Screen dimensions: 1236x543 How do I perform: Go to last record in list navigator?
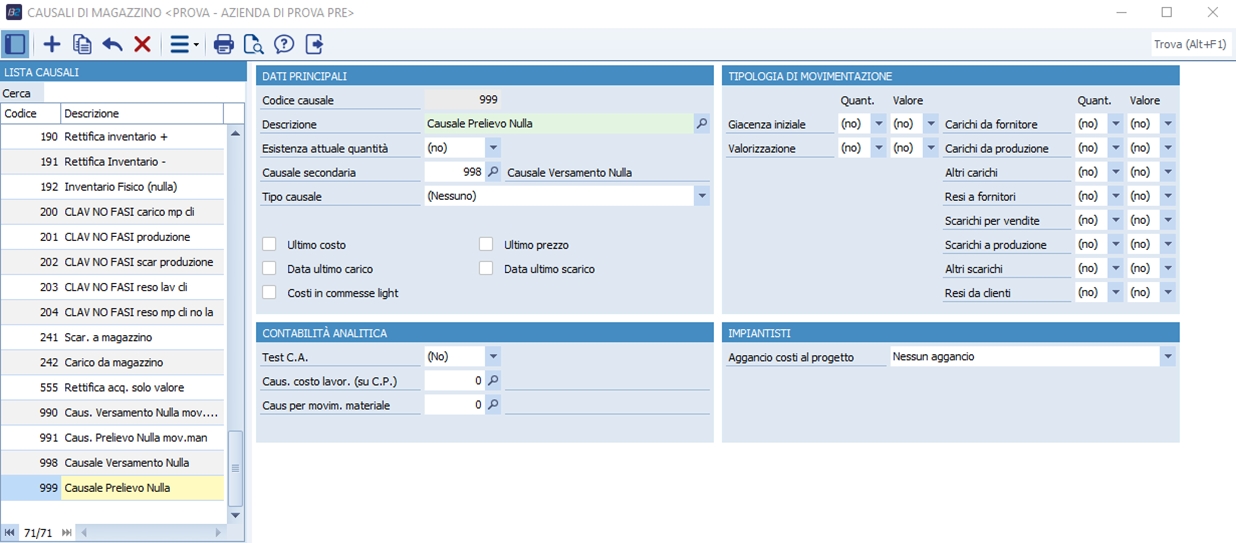(x=67, y=533)
